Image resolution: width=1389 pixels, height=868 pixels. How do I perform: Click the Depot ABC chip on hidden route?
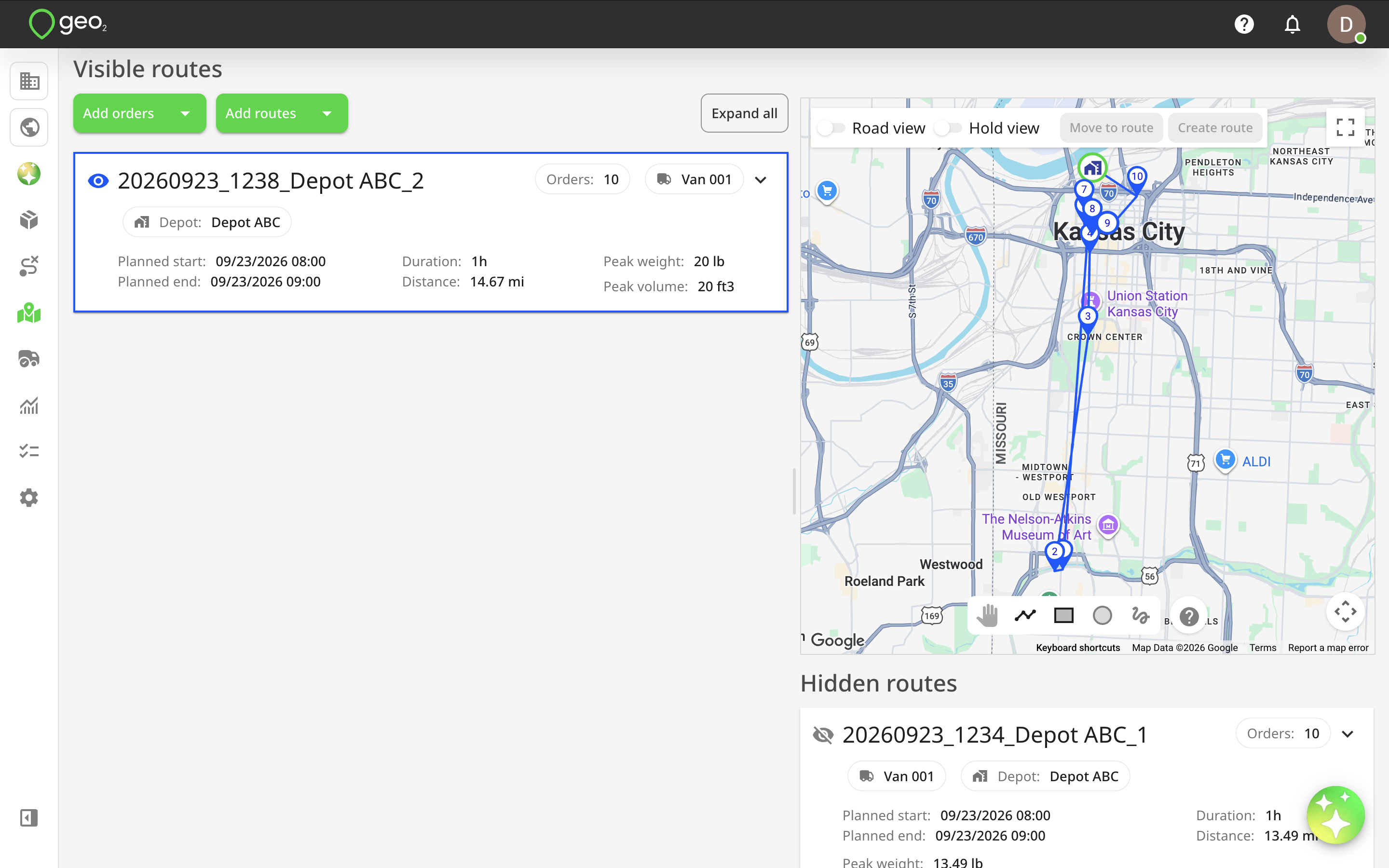point(1045,776)
